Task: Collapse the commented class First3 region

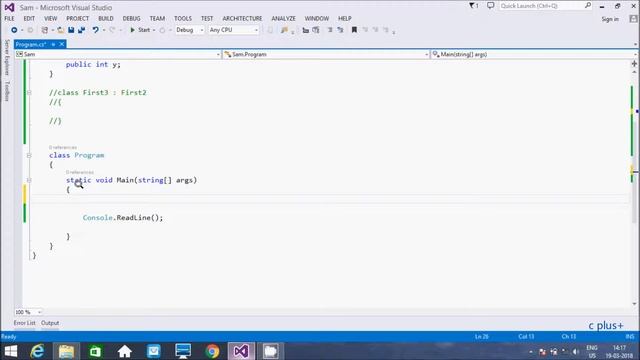Action: 29,93
